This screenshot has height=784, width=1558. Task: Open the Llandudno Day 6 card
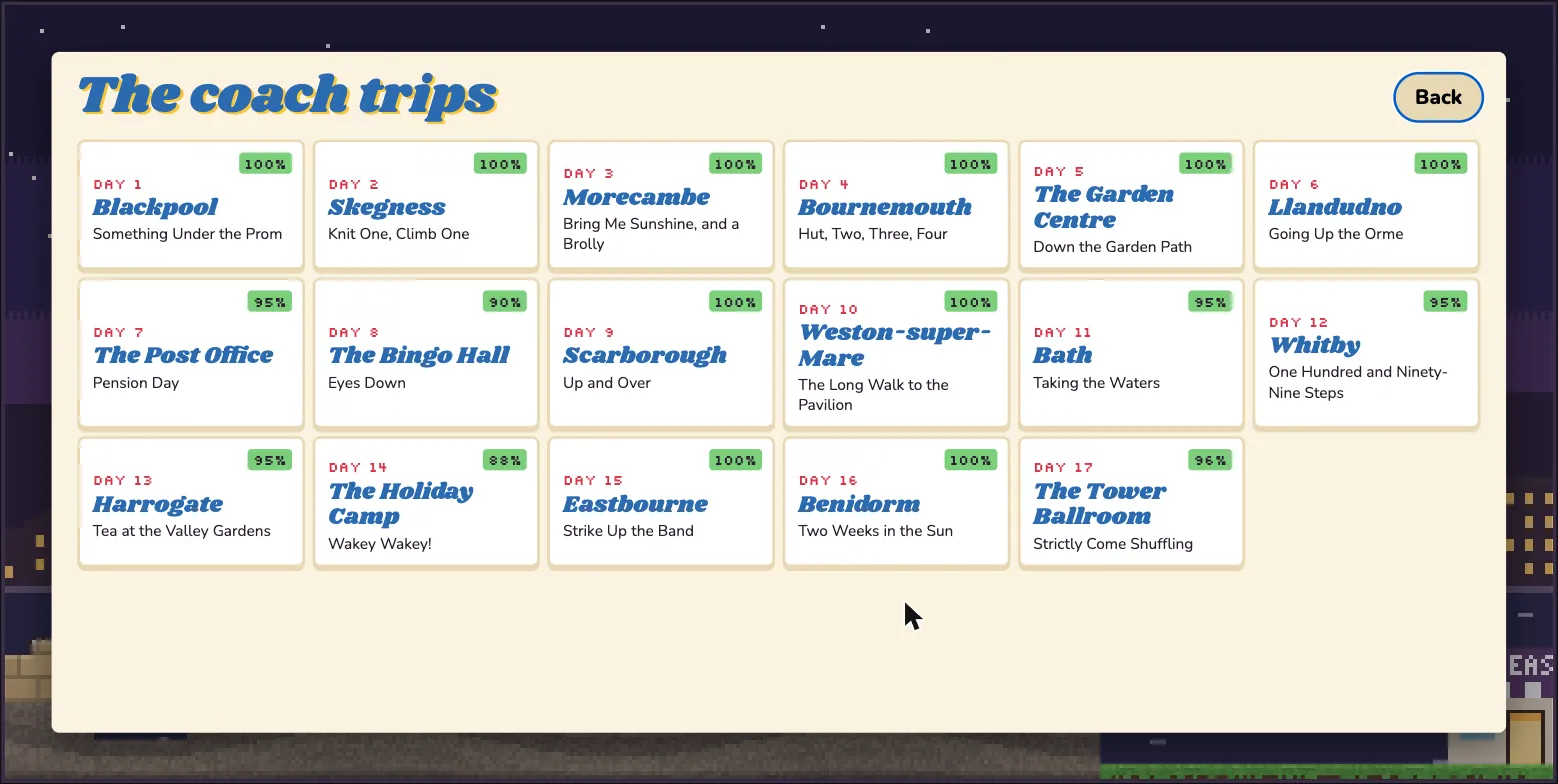1366,205
